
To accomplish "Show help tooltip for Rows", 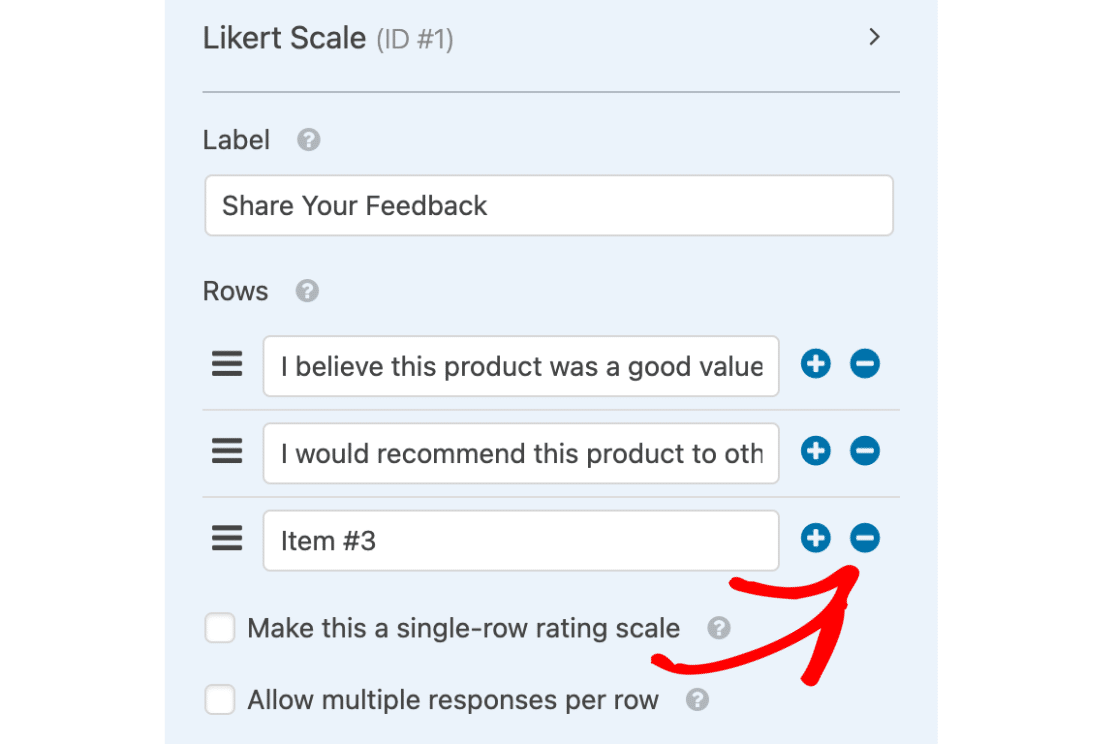I will [x=307, y=290].
